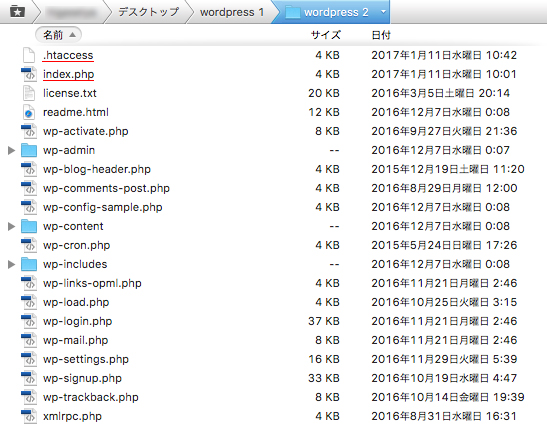Viewport: 547px width, 432px height.
Task: Sort by the 名前 column header
Action: tap(59, 35)
